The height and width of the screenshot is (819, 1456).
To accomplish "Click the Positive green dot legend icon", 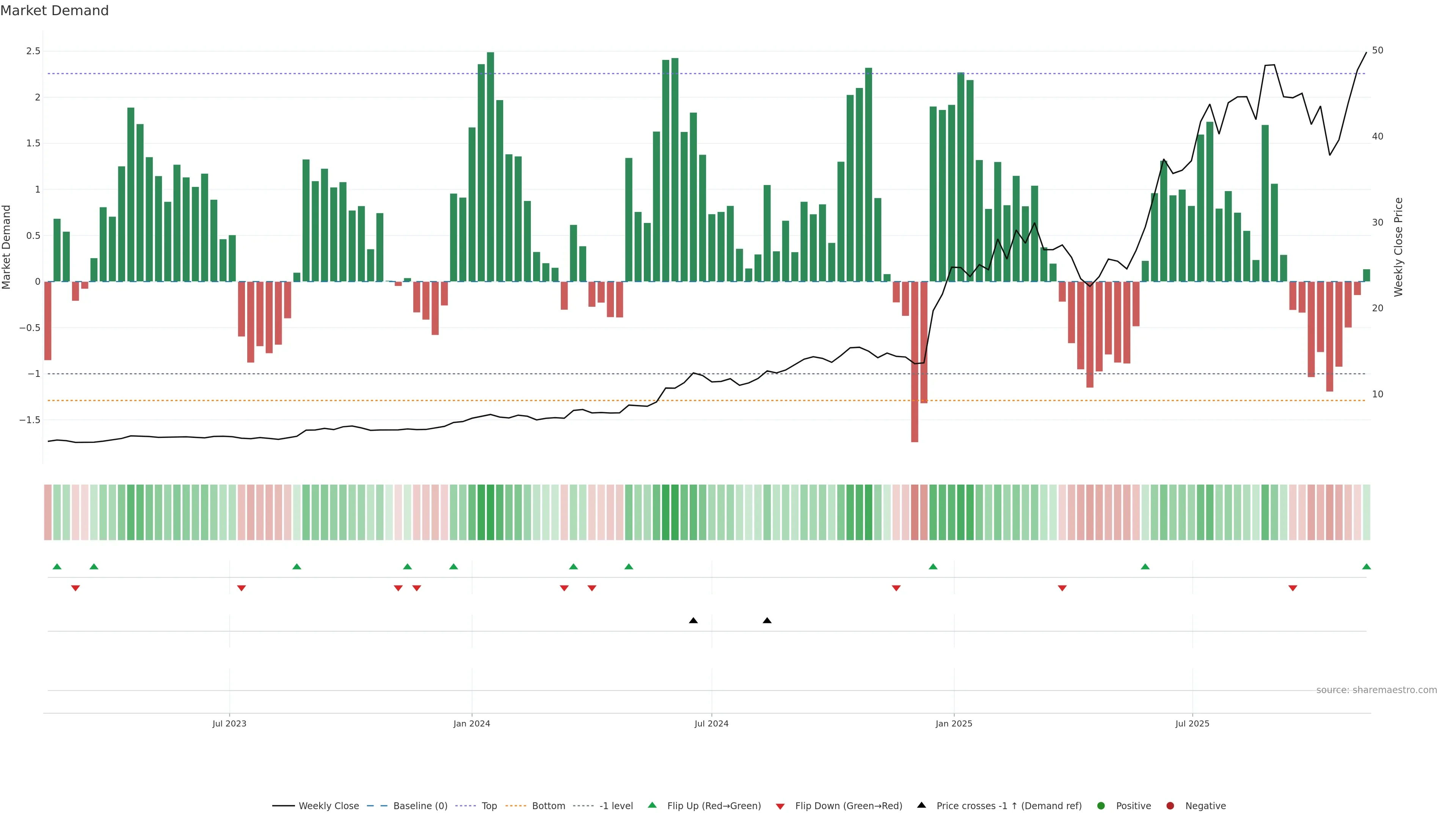I will [x=1100, y=806].
